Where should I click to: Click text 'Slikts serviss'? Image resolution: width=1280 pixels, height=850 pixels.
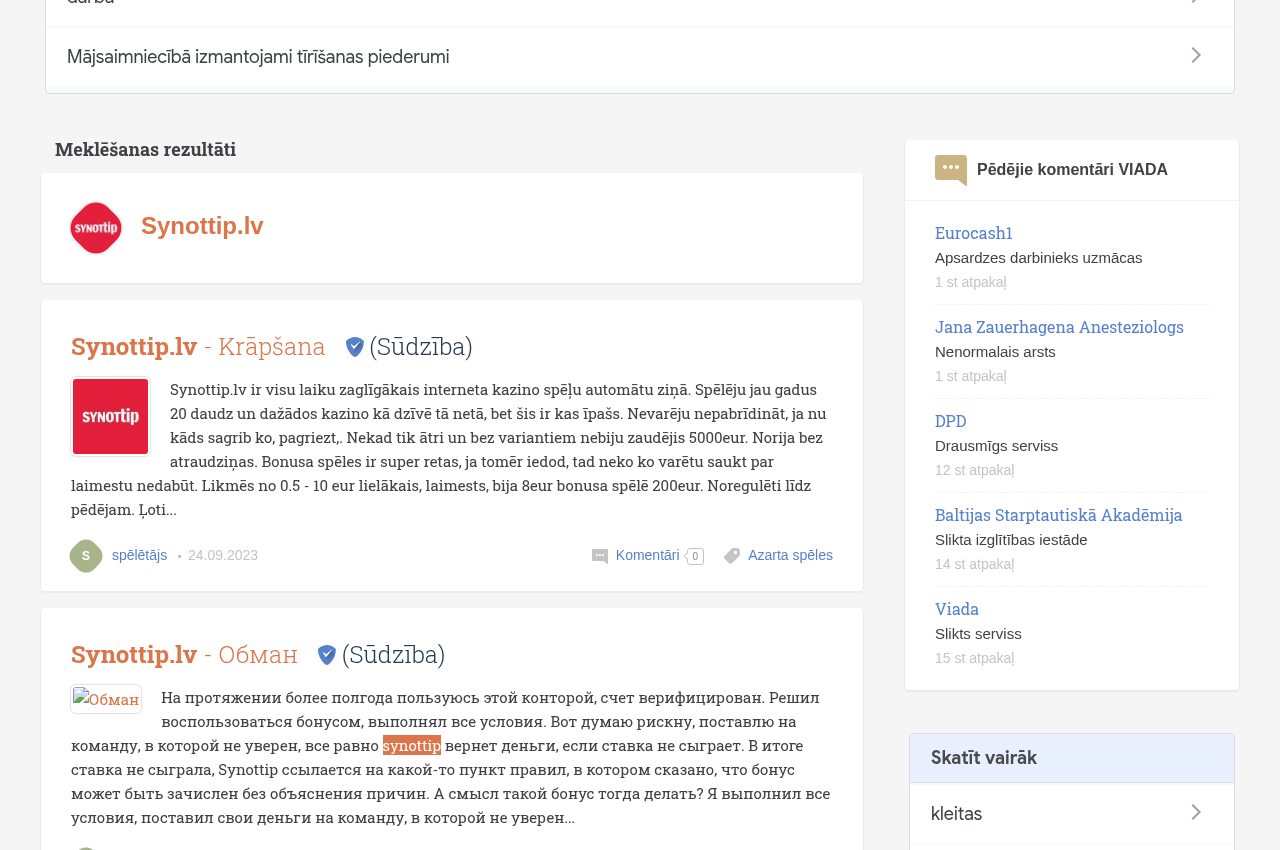pyautogui.click(x=978, y=634)
